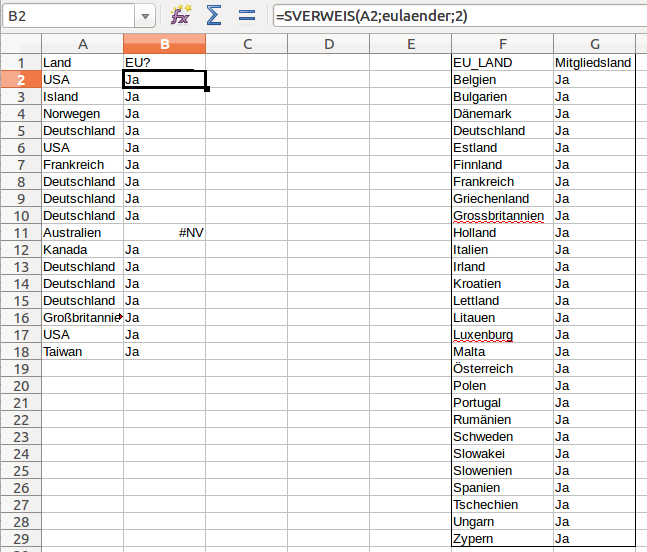
Task: Select the 'Dänemark' cell
Action: pyautogui.click(x=503, y=114)
